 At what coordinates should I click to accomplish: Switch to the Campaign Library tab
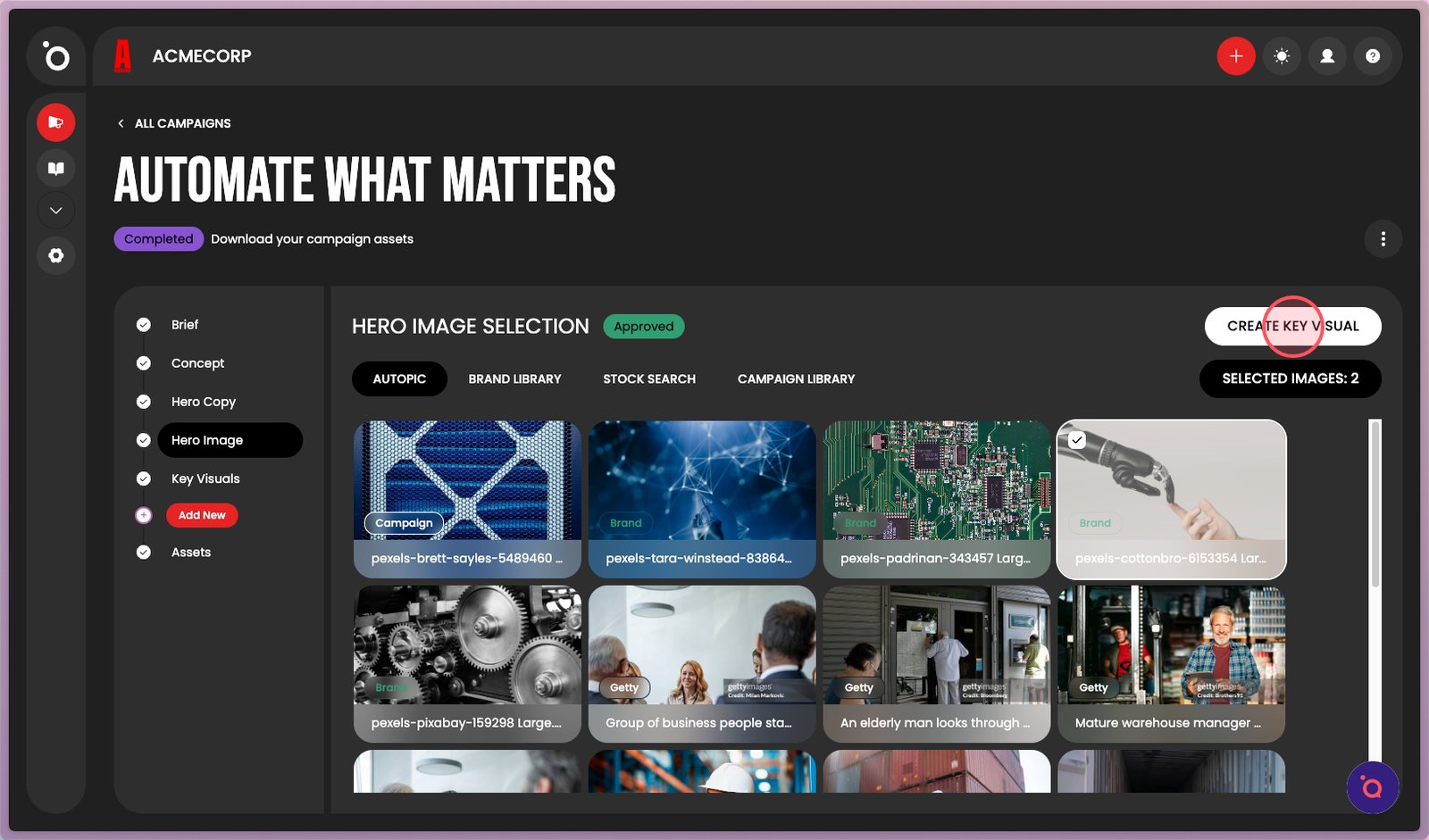[797, 378]
